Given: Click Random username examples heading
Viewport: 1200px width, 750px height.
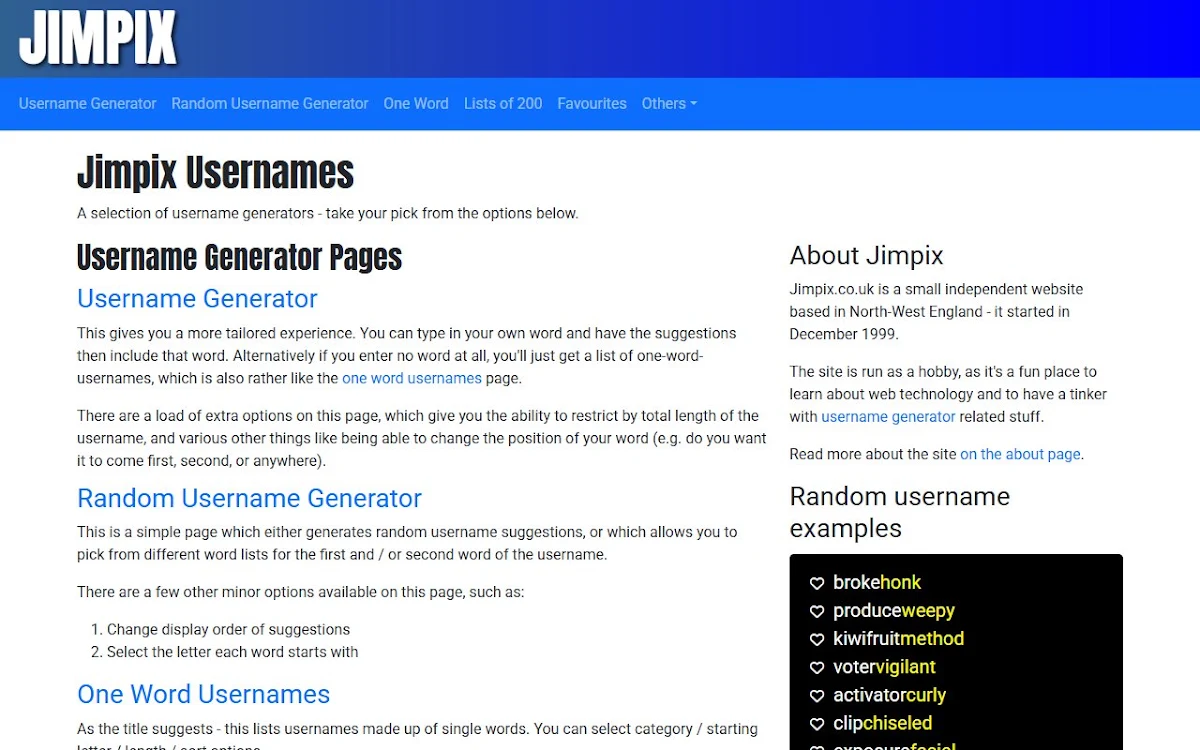Looking at the screenshot, I should coord(900,512).
